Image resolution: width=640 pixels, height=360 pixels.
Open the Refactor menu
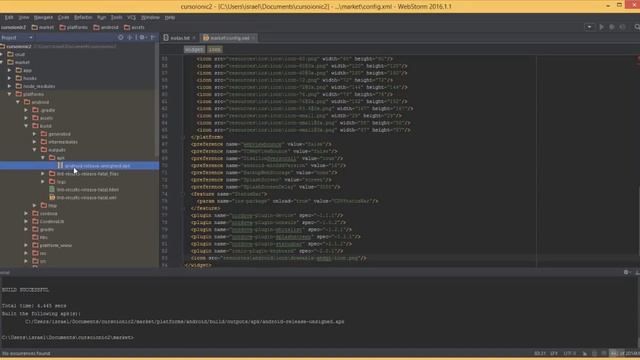tap(83, 18)
